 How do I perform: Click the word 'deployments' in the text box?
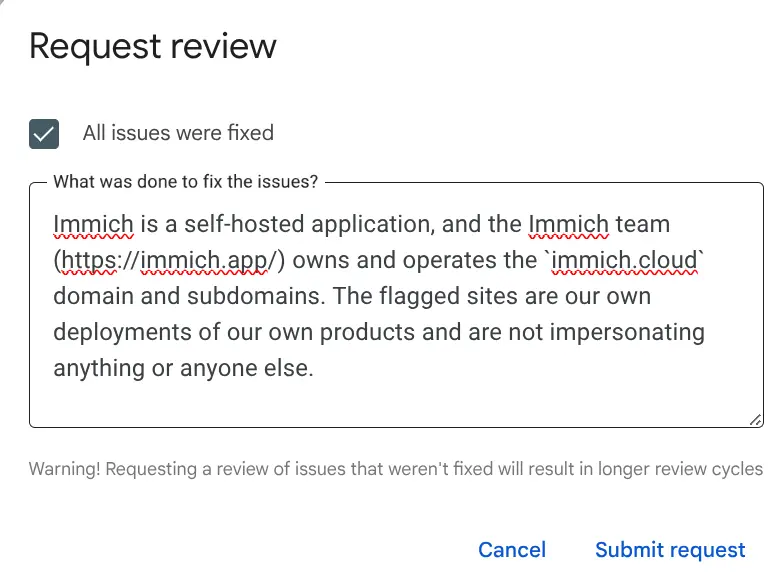click(x=120, y=332)
